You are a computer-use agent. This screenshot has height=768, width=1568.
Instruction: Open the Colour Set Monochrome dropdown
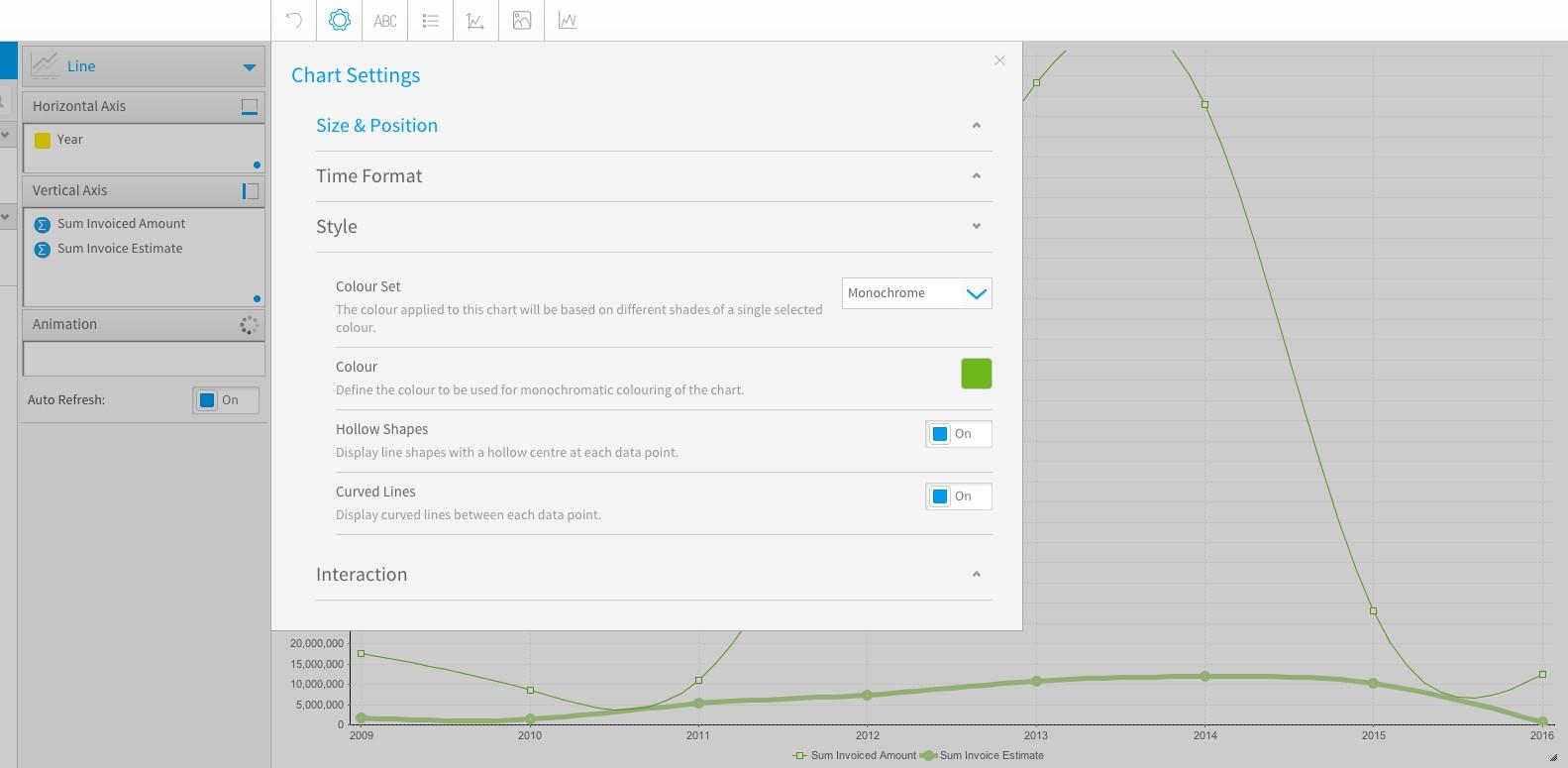click(916, 293)
